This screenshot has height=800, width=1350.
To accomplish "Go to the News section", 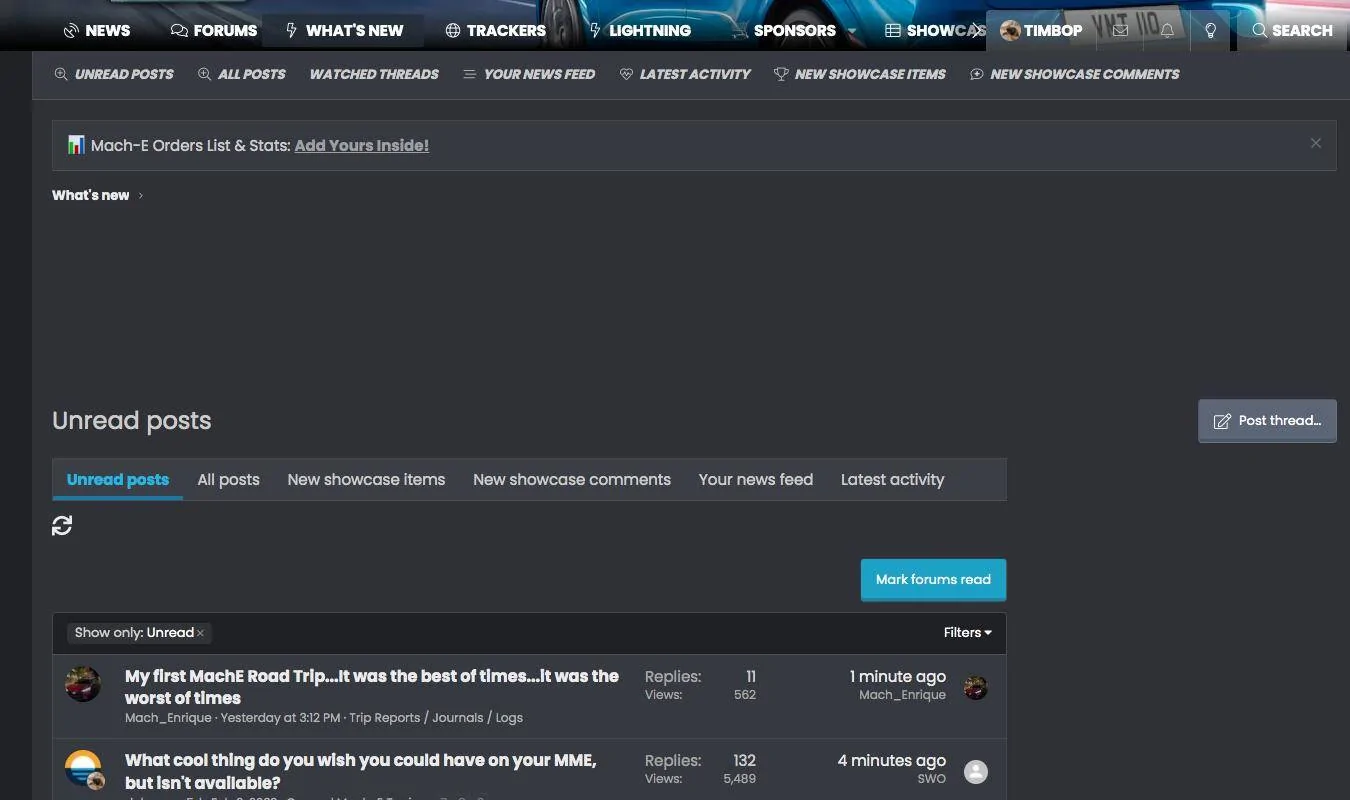I will (97, 30).
